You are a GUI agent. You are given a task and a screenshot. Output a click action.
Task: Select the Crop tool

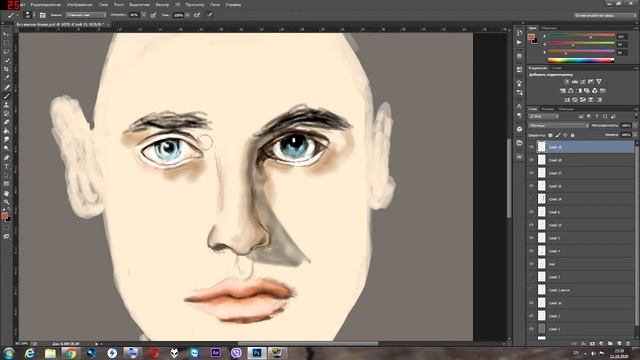pos(6,69)
